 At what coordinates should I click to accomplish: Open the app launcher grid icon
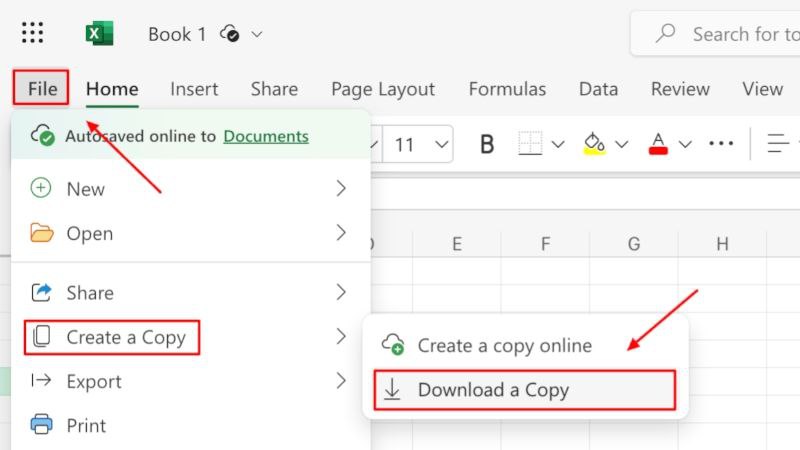click(32, 33)
